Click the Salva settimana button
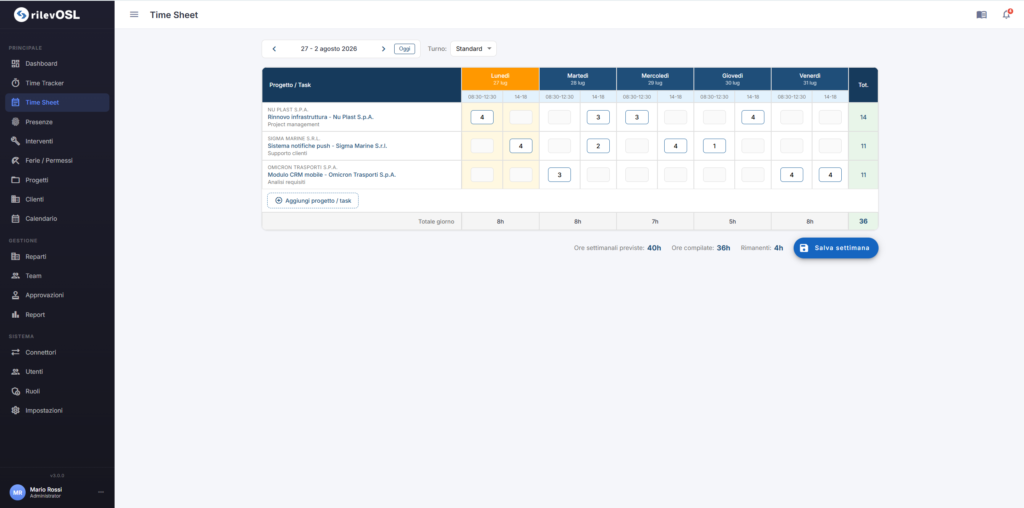This screenshot has height=508, width=1024. [836, 248]
